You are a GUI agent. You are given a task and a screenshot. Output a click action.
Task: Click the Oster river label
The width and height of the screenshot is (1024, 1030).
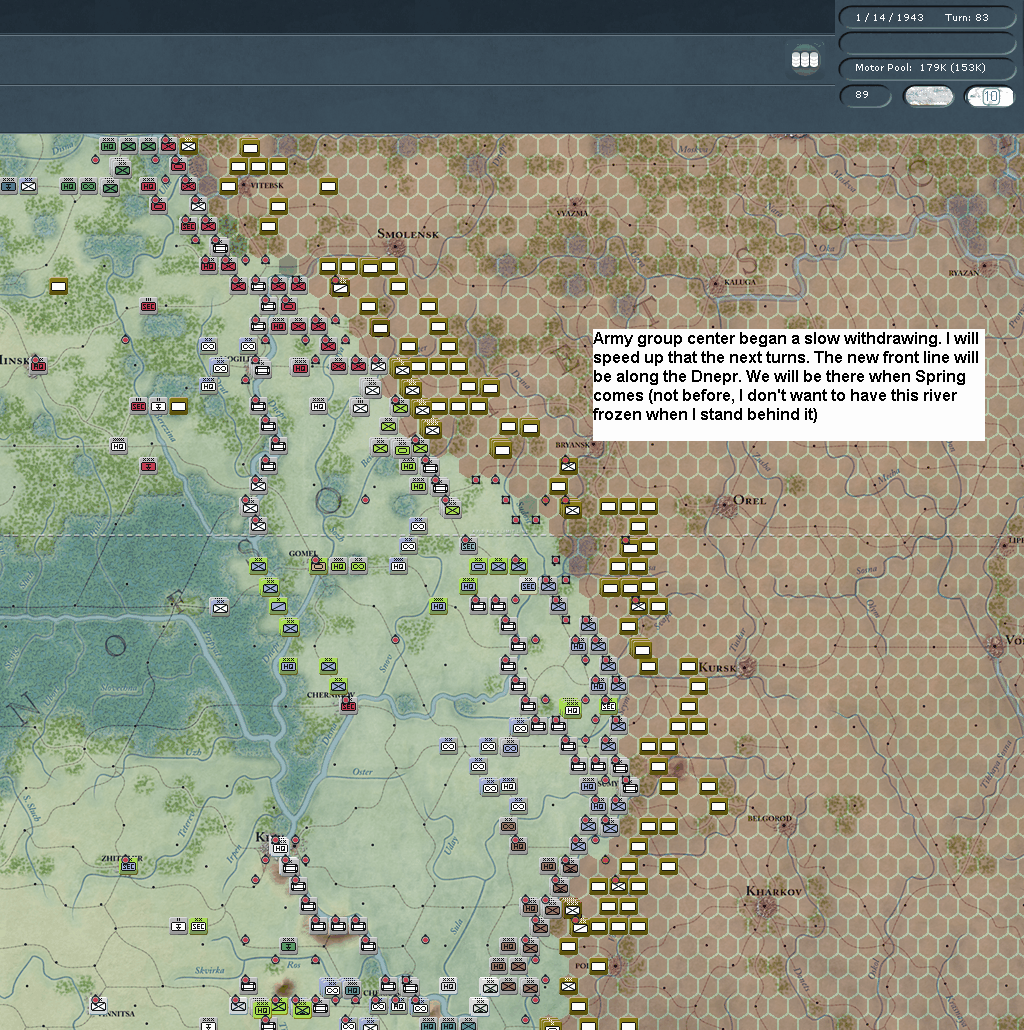pos(363,772)
